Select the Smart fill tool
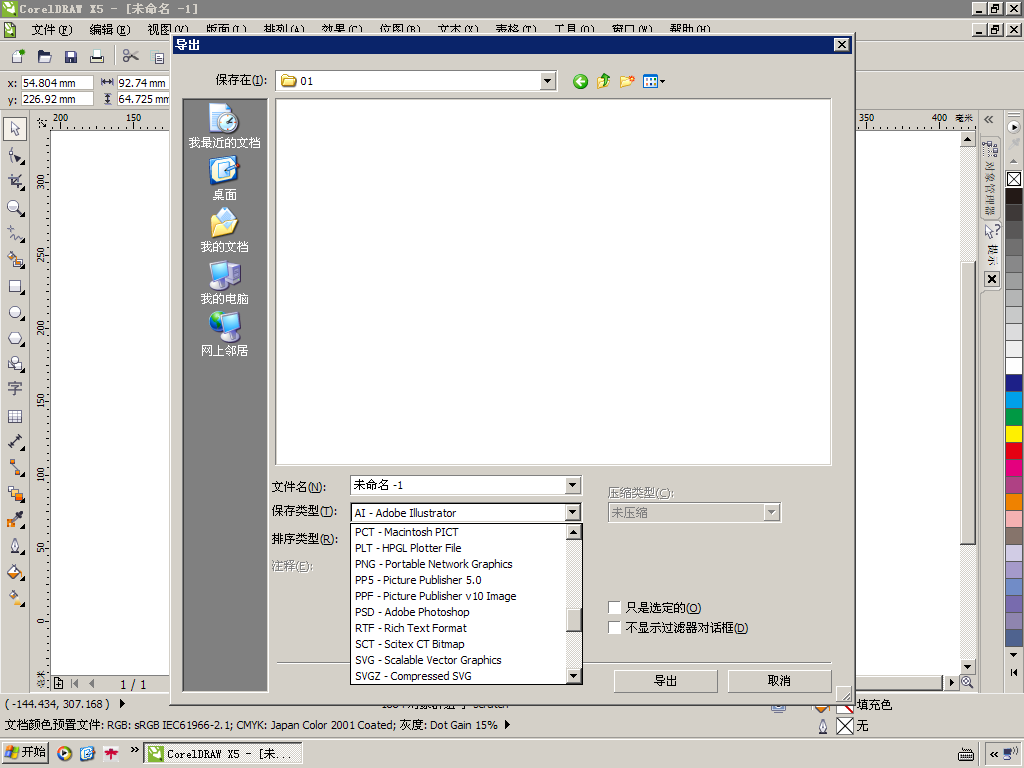The image size is (1024, 768). coord(15,260)
